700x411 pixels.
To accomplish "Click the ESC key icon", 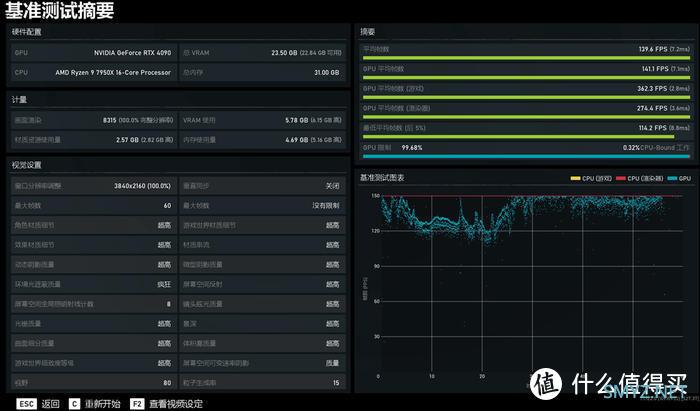I will point(26,404).
